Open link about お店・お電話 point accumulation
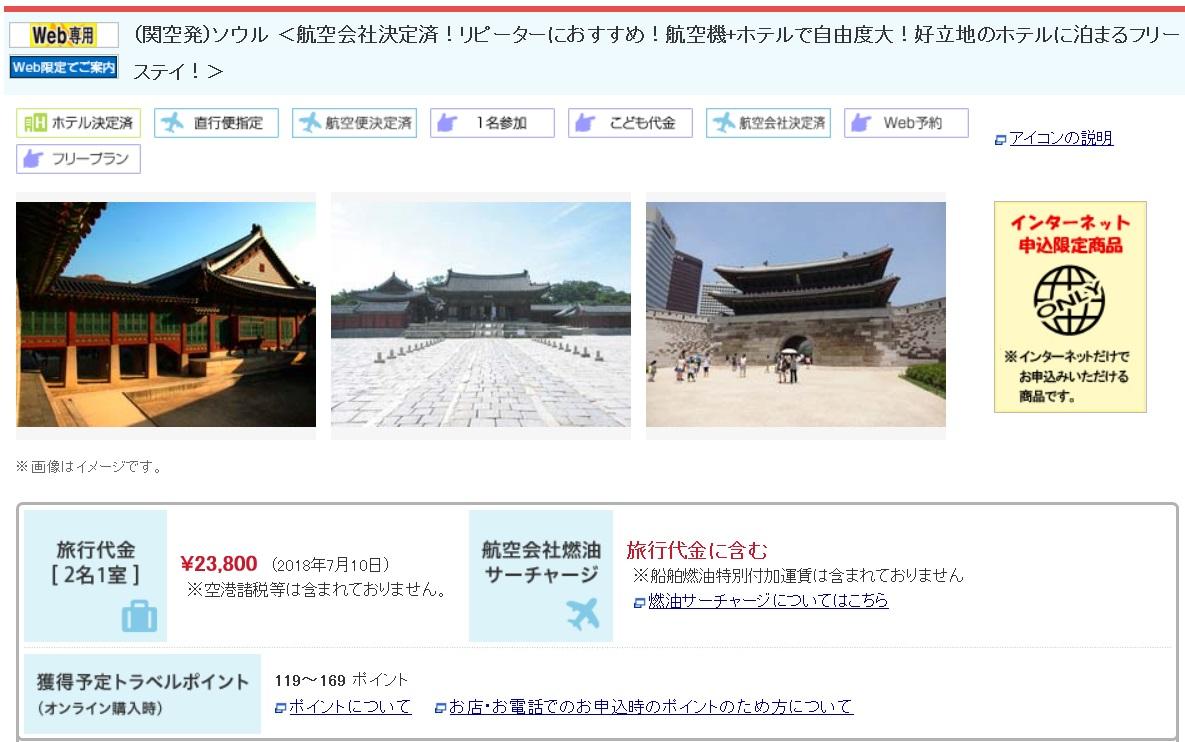The height and width of the screenshot is (742, 1185). click(650, 707)
